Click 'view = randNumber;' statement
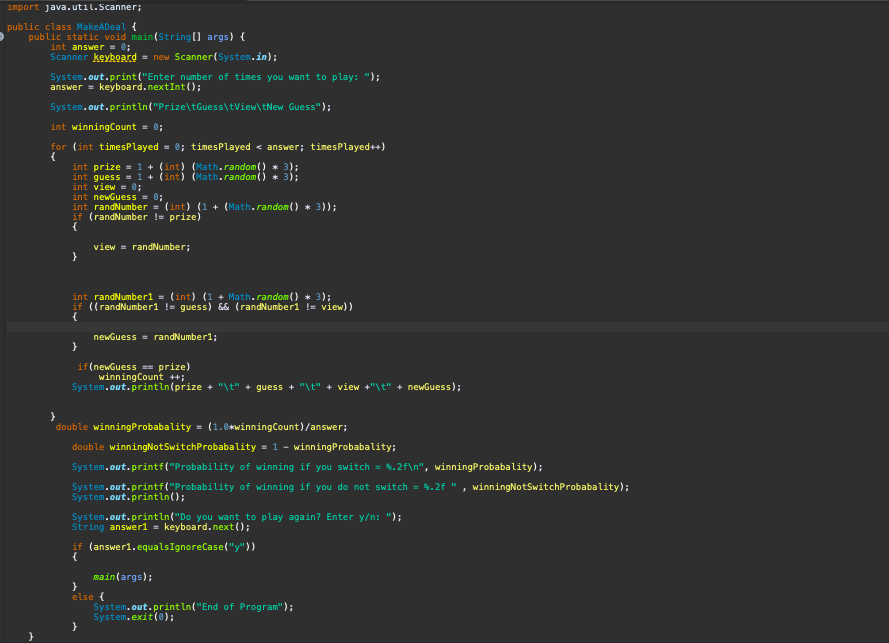The width and height of the screenshot is (889, 643). [x=142, y=247]
